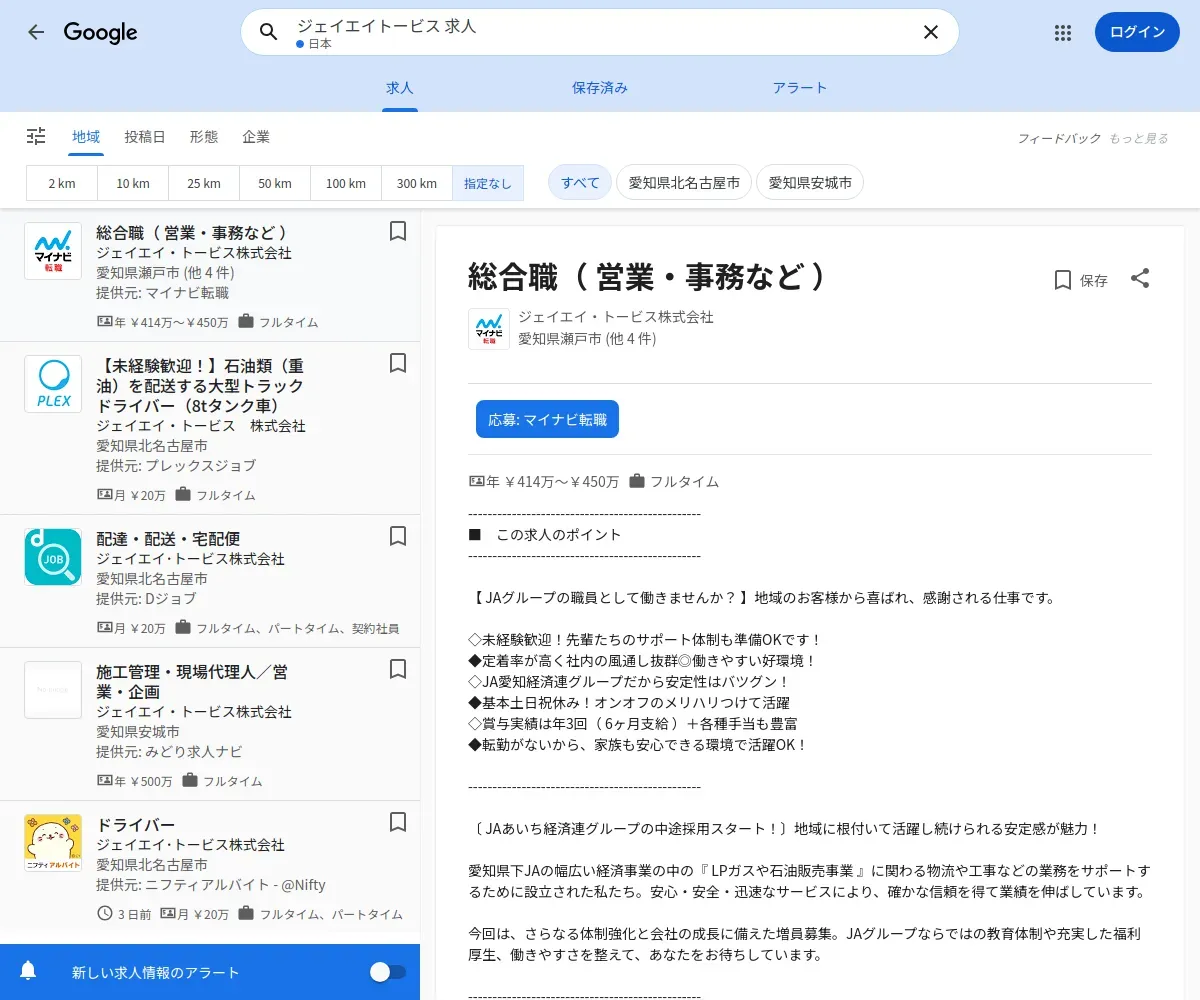Image resolution: width=1200 pixels, height=1000 pixels.
Task: Choose the 100 km distance option
Action: coord(346,183)
